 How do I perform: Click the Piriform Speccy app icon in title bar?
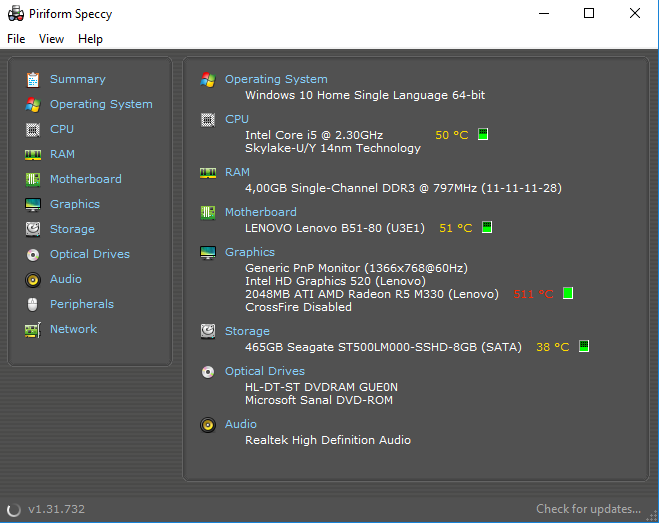click(16, 13)
